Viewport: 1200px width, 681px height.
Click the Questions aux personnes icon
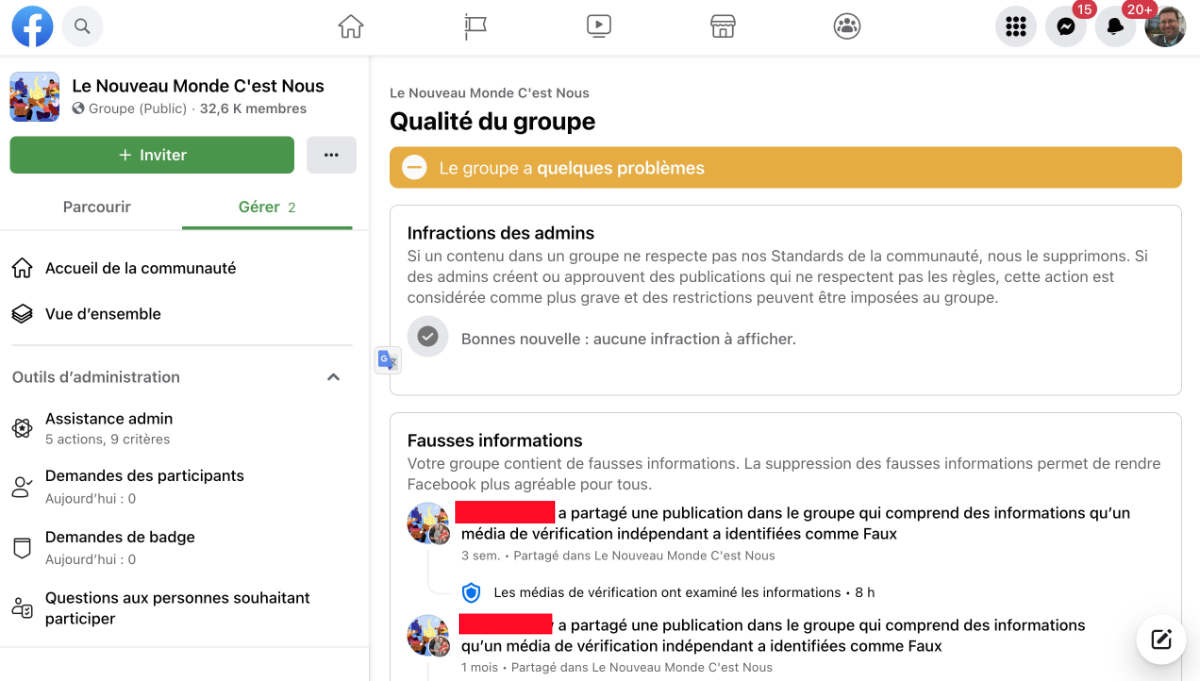[22, 608]
